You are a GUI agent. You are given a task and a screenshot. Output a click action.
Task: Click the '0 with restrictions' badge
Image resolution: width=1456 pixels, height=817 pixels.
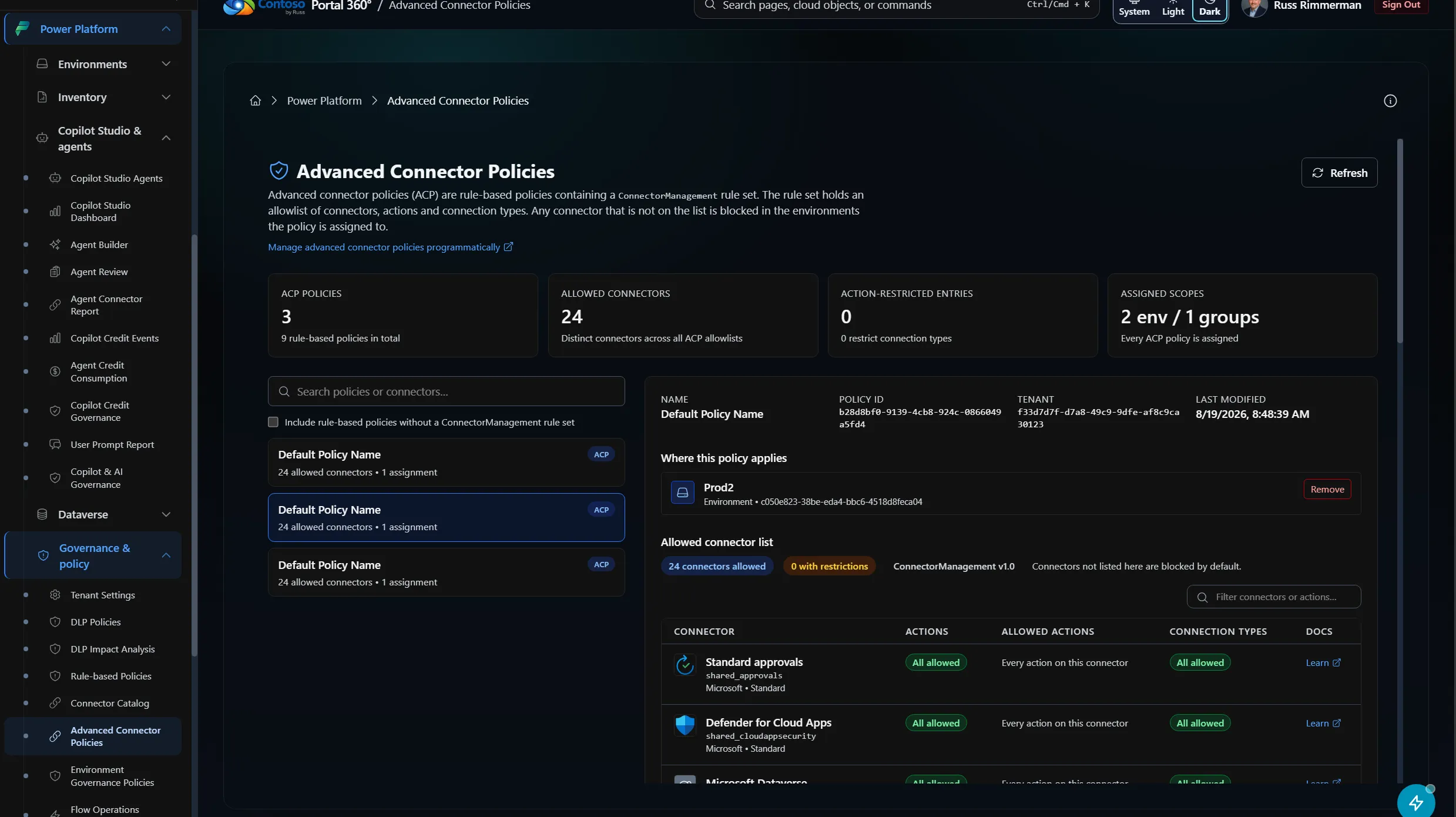[829, 566]
